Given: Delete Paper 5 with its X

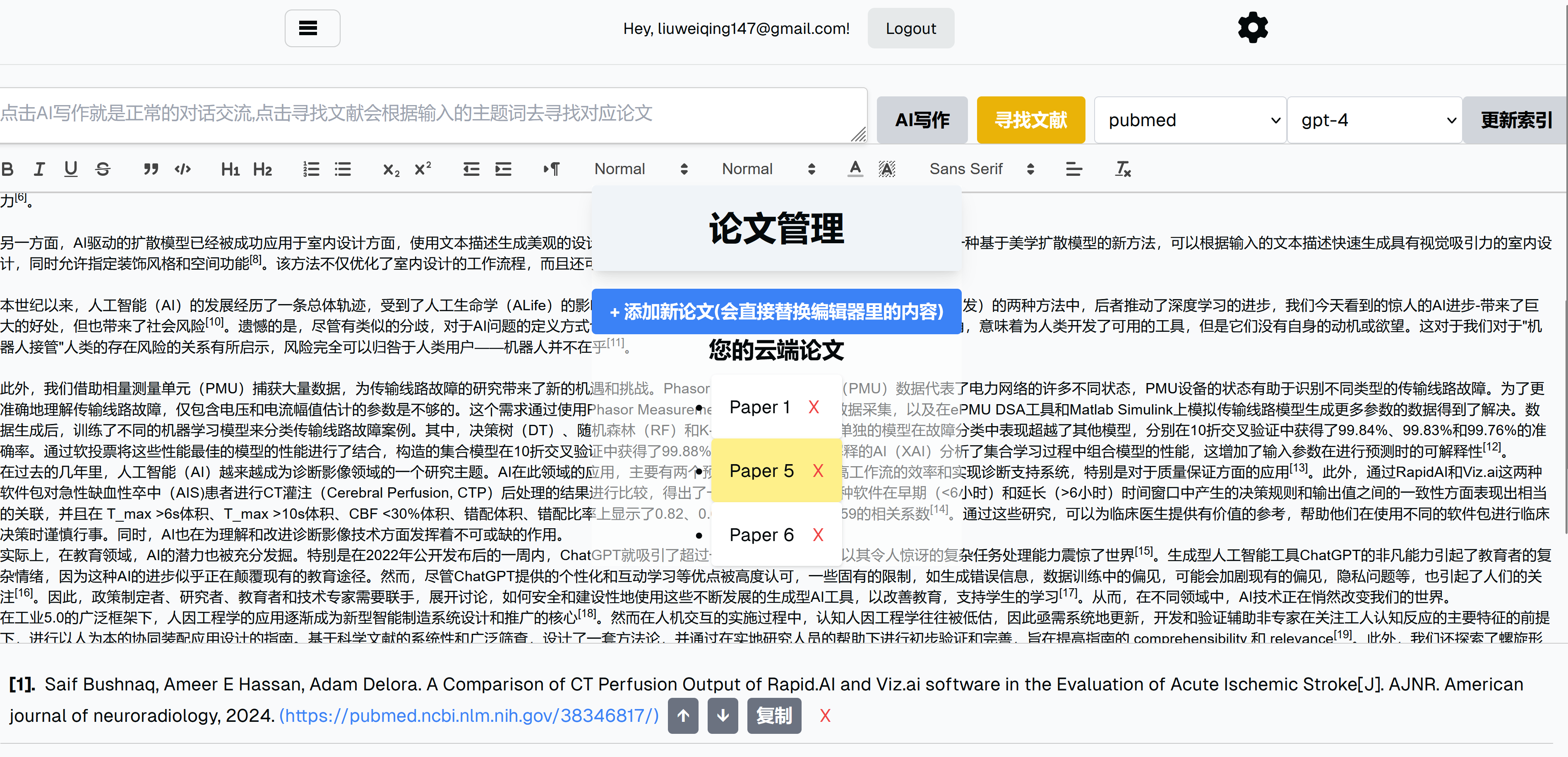Looking at the screenshot, I should 817,471.
